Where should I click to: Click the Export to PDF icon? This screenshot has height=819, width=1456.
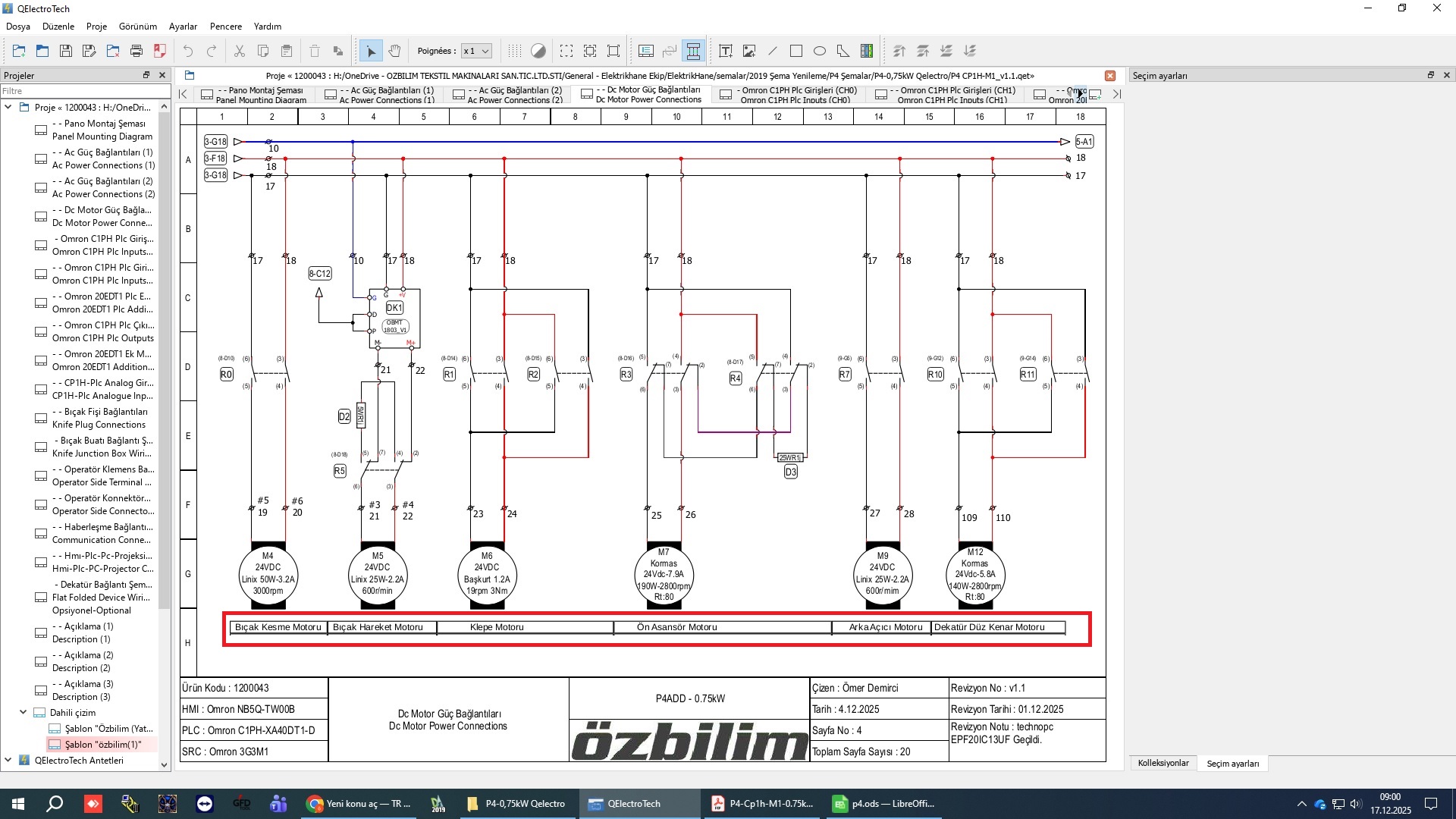160,51
